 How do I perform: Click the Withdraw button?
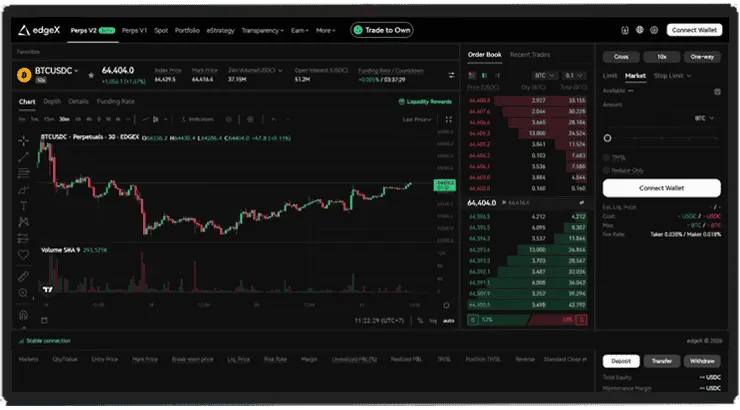702,361
